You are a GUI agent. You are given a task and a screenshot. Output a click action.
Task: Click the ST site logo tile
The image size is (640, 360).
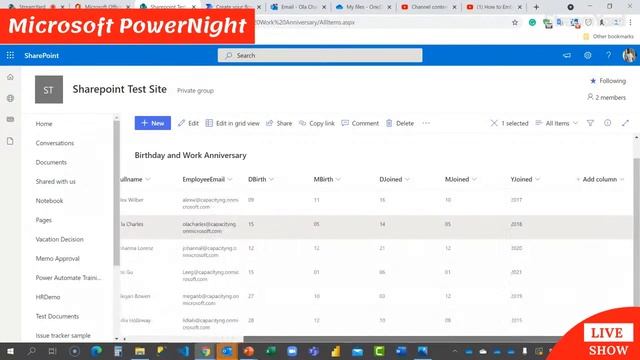click(49, 89)
